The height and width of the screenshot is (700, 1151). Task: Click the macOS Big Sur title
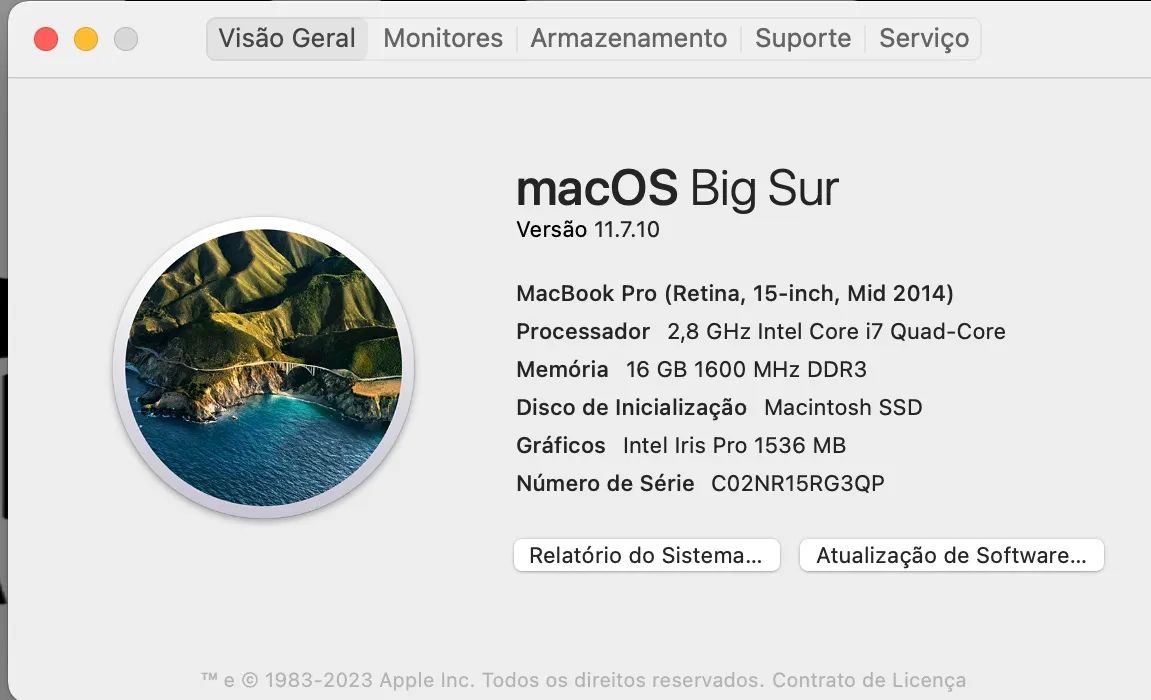click(x=677, y=188)
